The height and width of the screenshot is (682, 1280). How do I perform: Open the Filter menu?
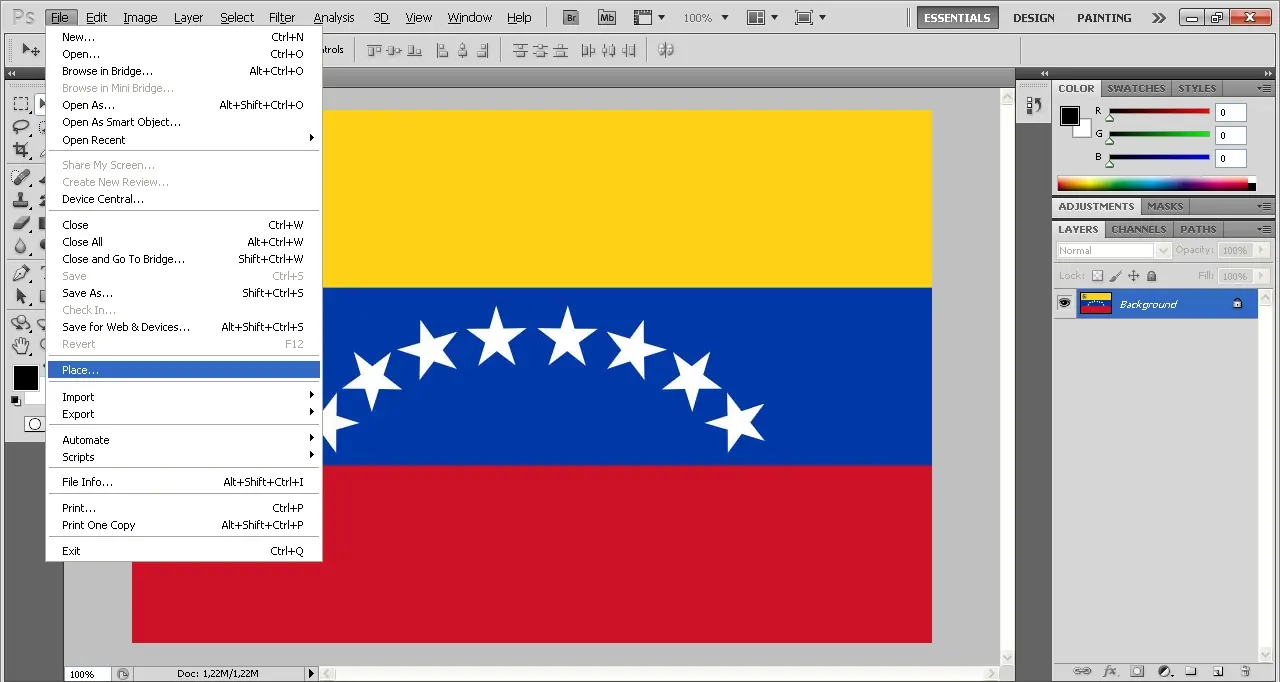[x=282, y=17]
